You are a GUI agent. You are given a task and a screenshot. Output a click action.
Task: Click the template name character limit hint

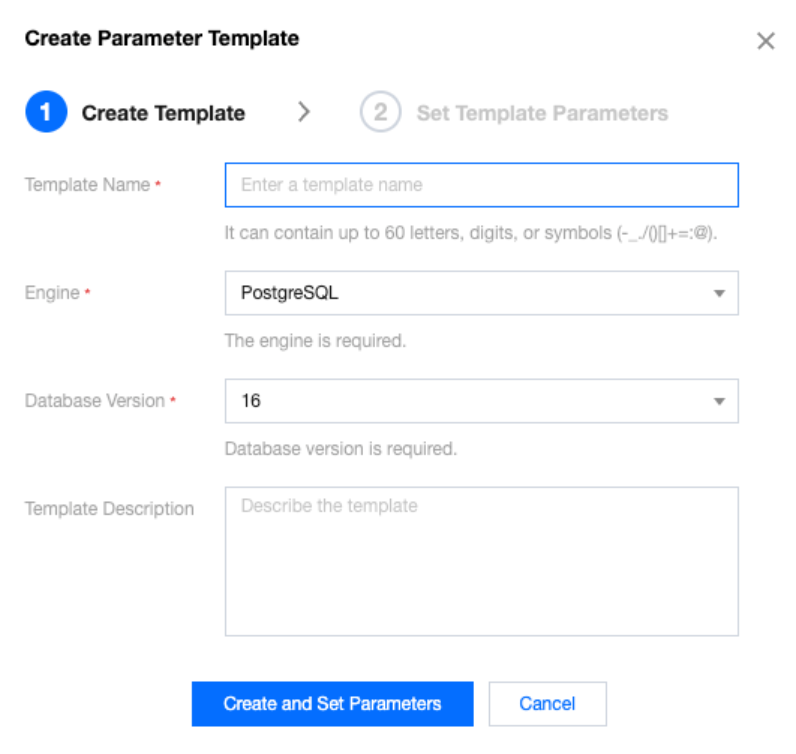tap(472, 233)
